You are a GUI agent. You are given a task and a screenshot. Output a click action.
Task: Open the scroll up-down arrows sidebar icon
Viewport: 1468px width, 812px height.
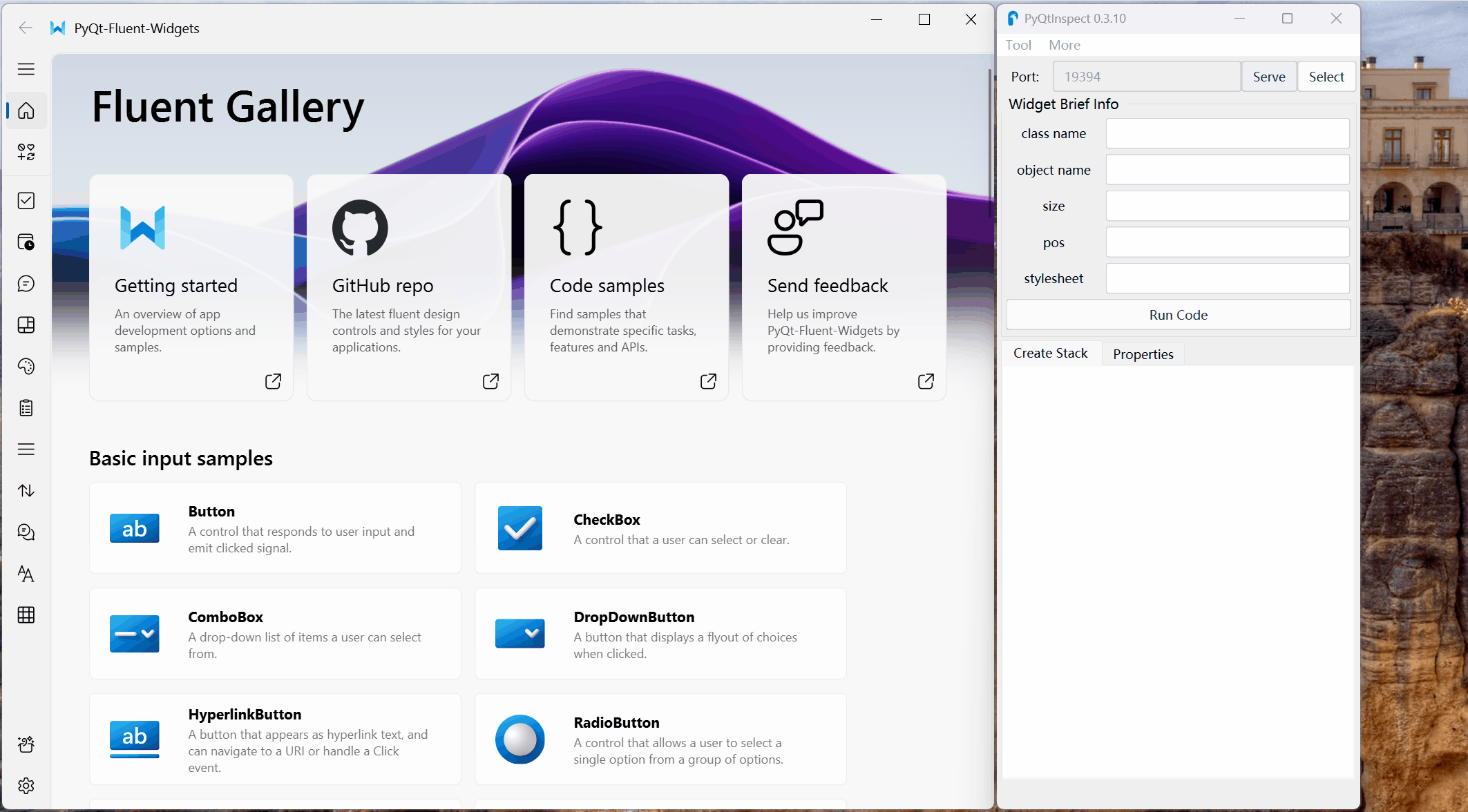pos(26,491)
